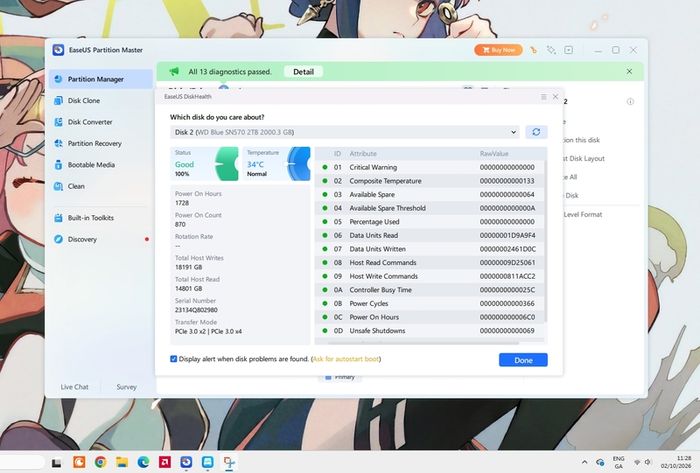The height and width of the screenshot is (473, 700).
Task: Click the tag icon in title bar
Action: click(551, 50)
